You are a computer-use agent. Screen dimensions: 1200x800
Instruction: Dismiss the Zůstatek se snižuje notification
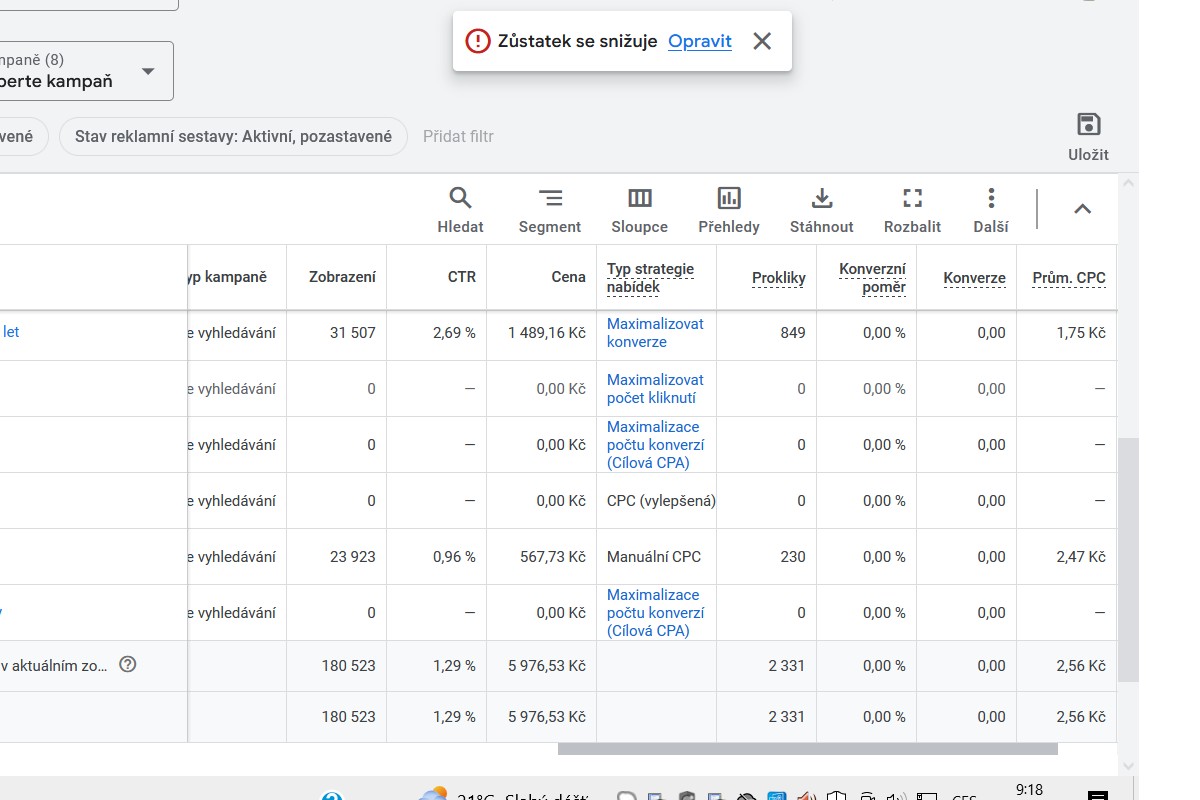762,41
